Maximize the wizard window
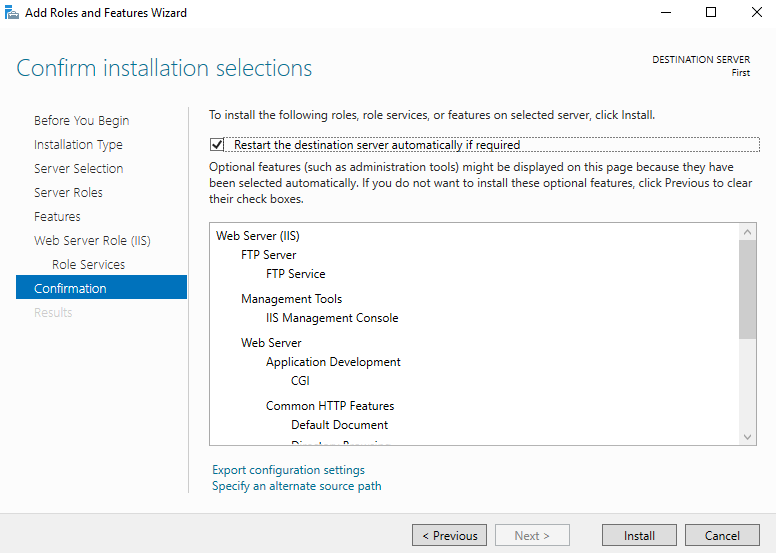Viewport: 776px width, 553px height. click(x=711, y=12)
